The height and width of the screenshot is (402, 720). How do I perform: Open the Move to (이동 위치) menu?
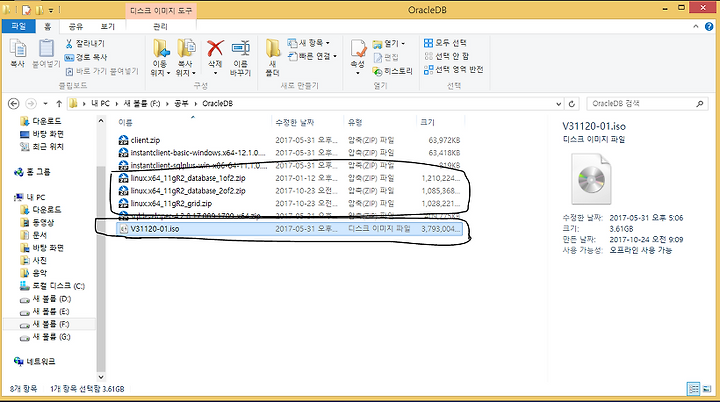click(160, 57)
